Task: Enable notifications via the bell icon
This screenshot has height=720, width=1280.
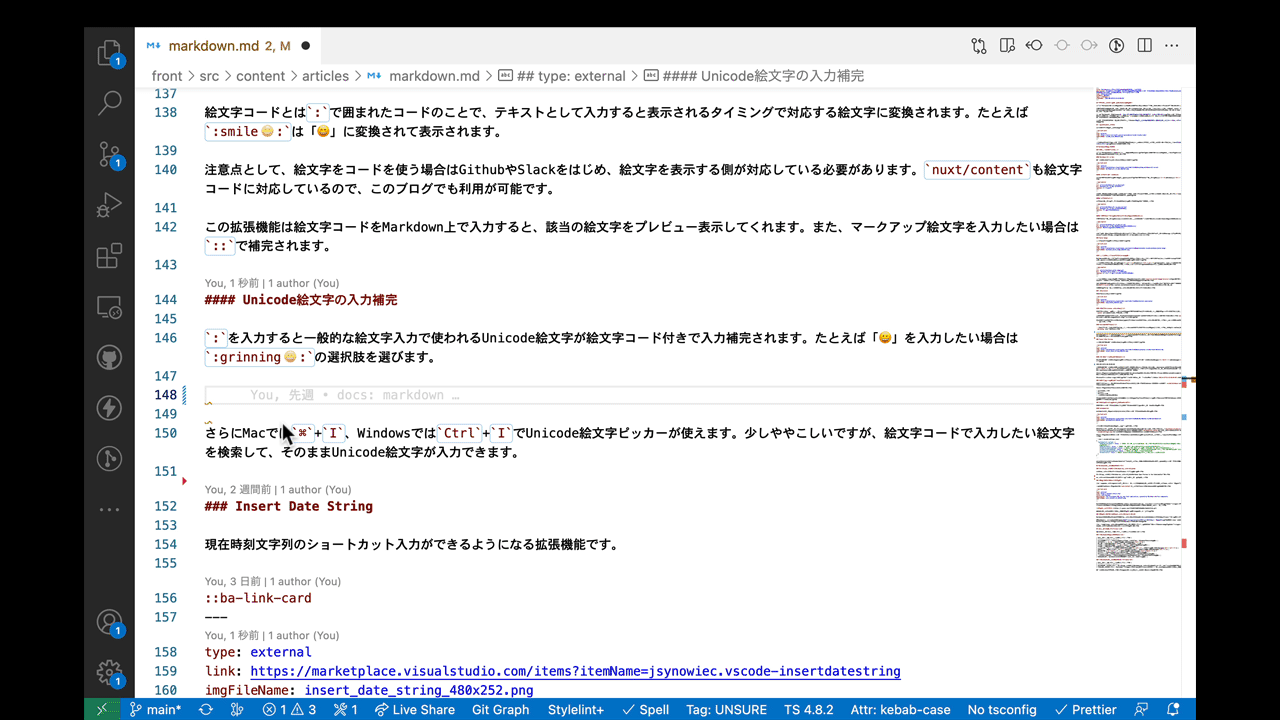Action: 1173,709
